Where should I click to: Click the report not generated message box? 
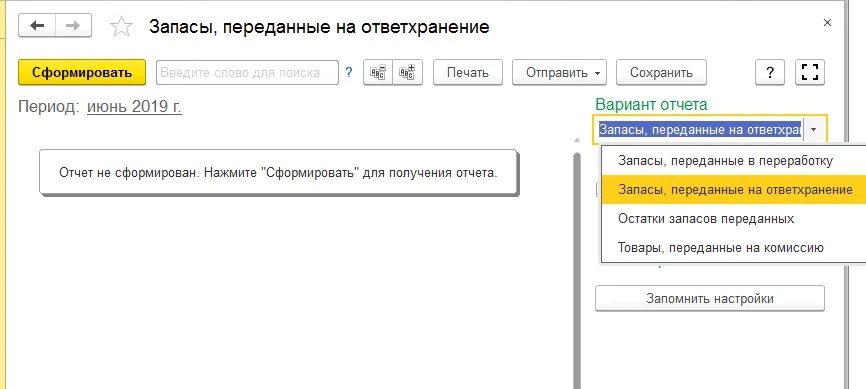pyautogui.click(x=279, y=172)
